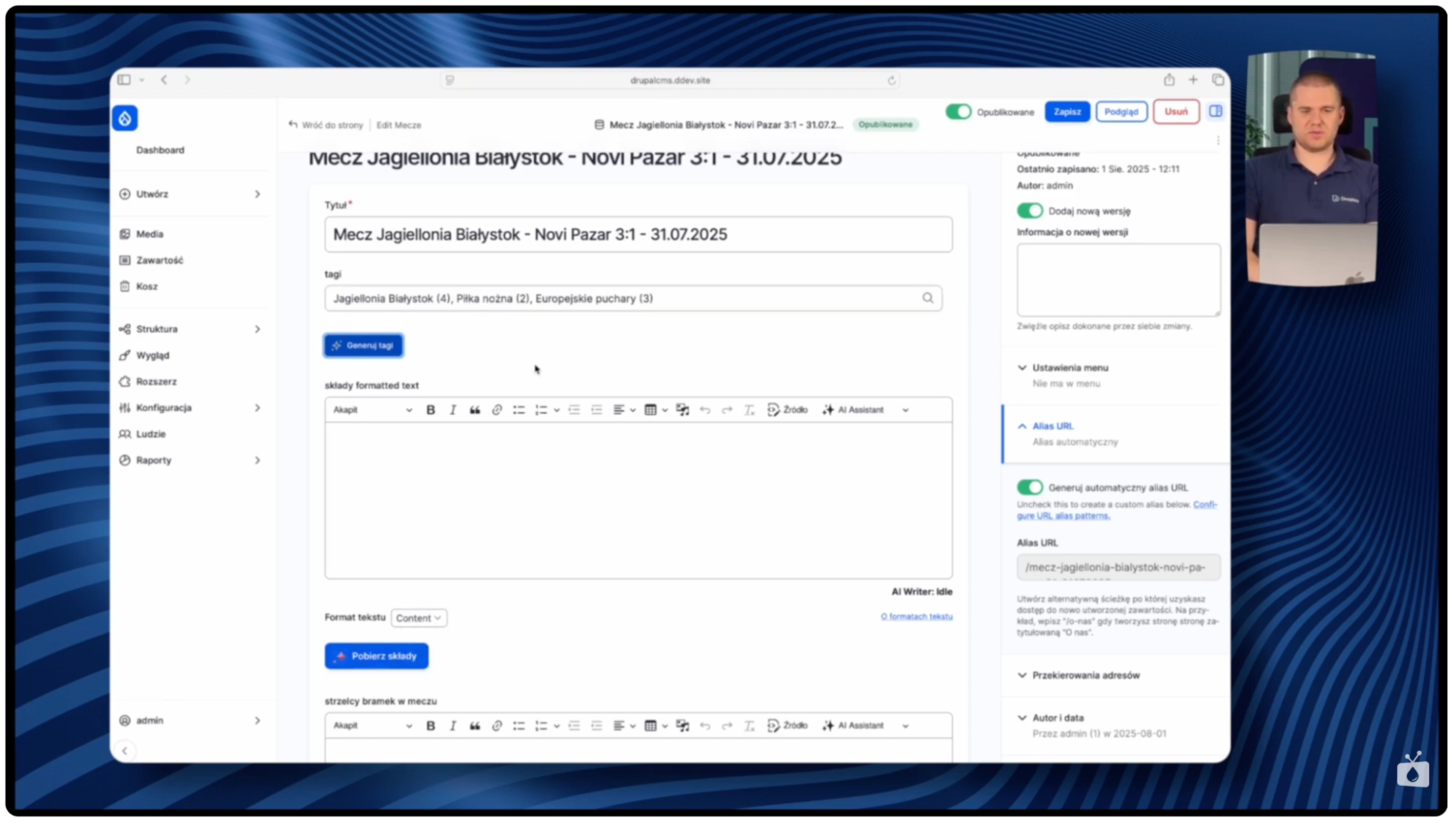Turn off Generuj automatyczny alias URL
Viewport: 1456px width, 826px height.
pyautogui.click(x=1030, y=487)
